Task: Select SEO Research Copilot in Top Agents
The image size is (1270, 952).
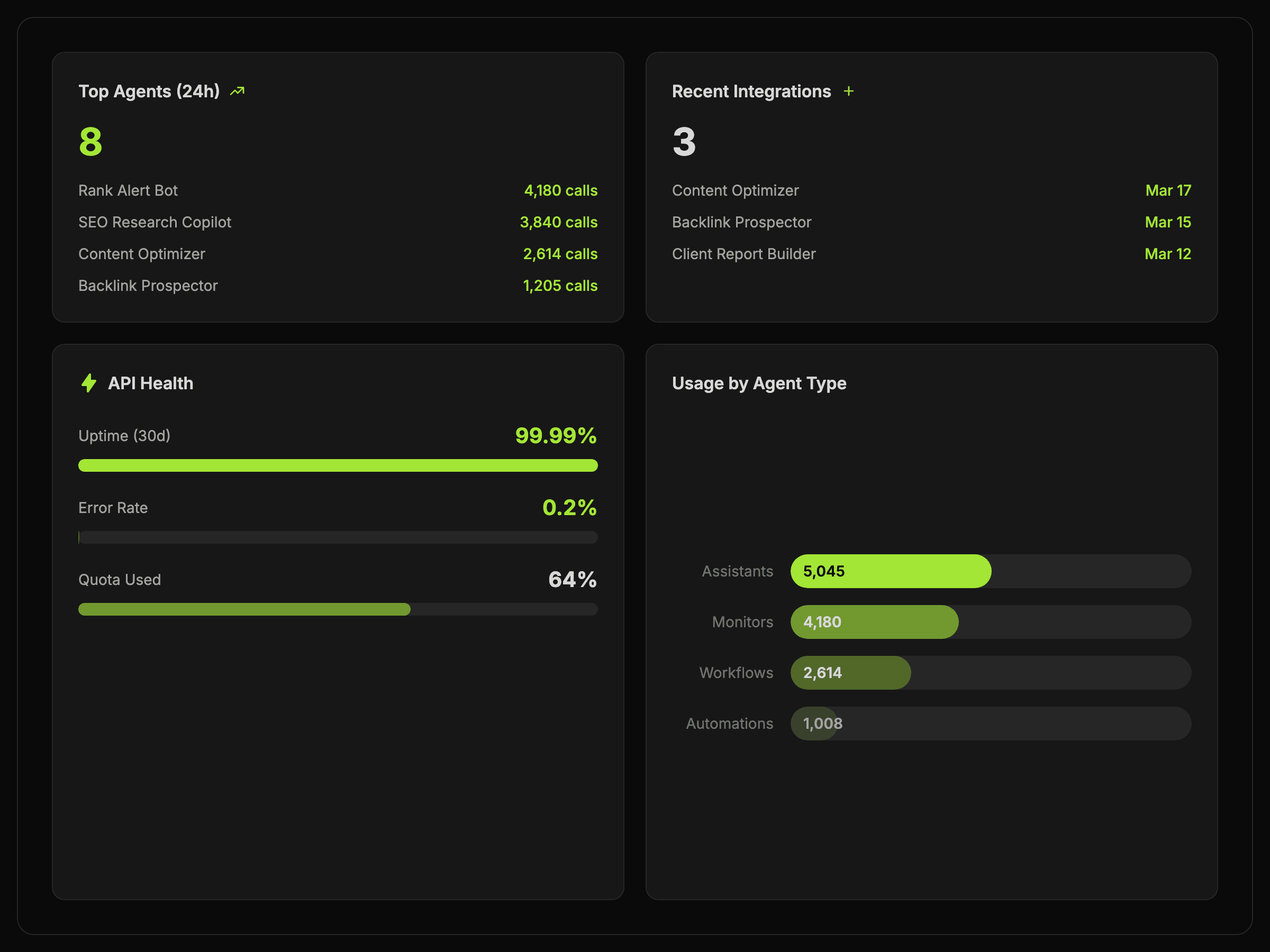Action: pyautogui.click(x=155, y=222)
